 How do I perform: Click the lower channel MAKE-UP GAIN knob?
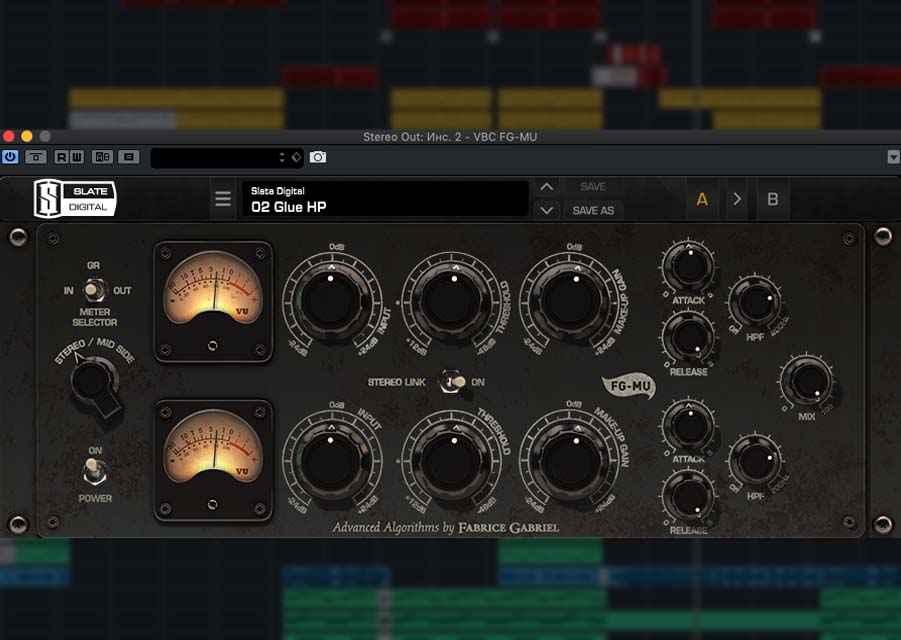[x=573, y=461]
